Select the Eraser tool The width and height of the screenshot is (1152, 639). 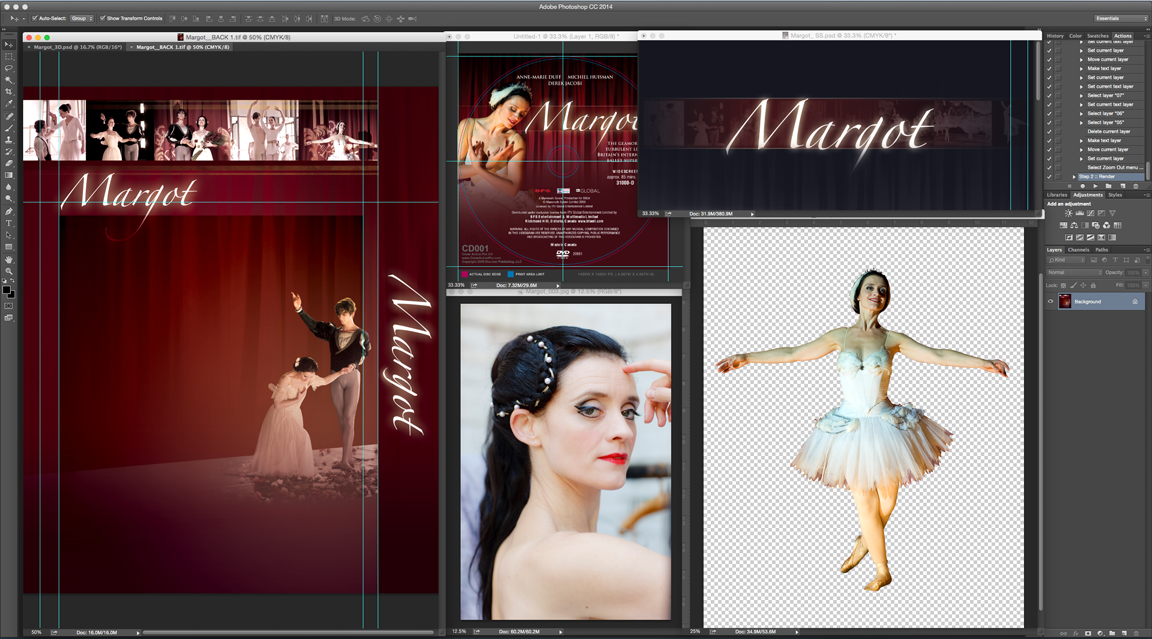click(x=9, y=163)
